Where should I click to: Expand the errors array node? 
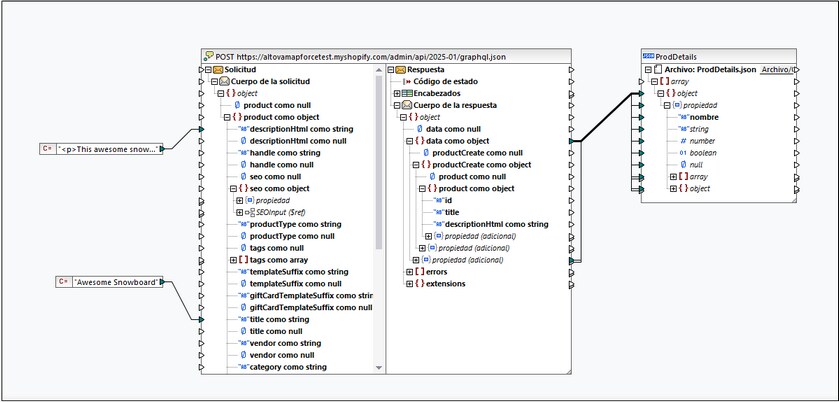coord(409,272)
